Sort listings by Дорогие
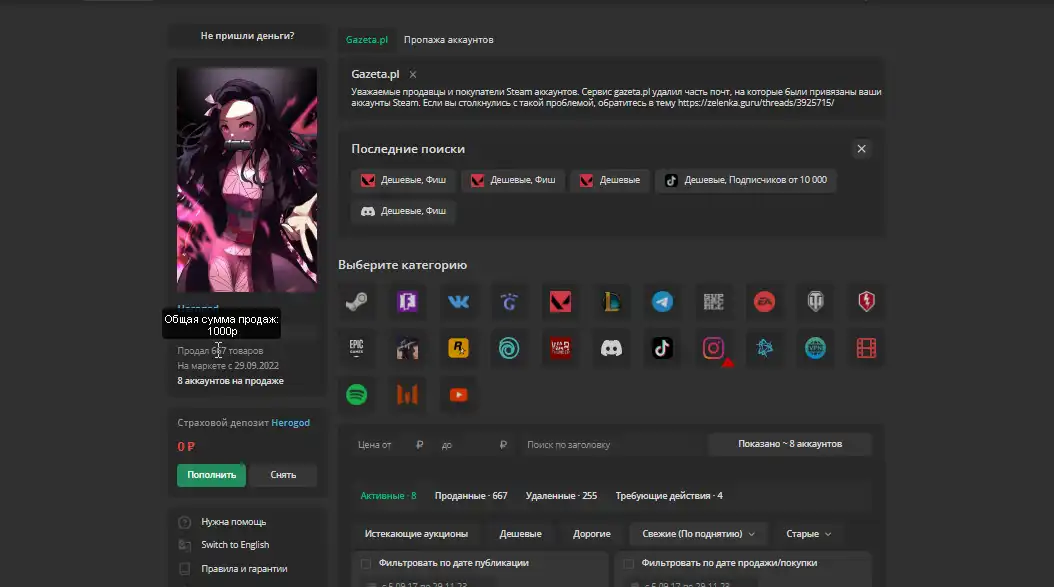Image resolution: width=1054 pixels, height=587 pixels. pyautogui.click(x=592, y=534)
